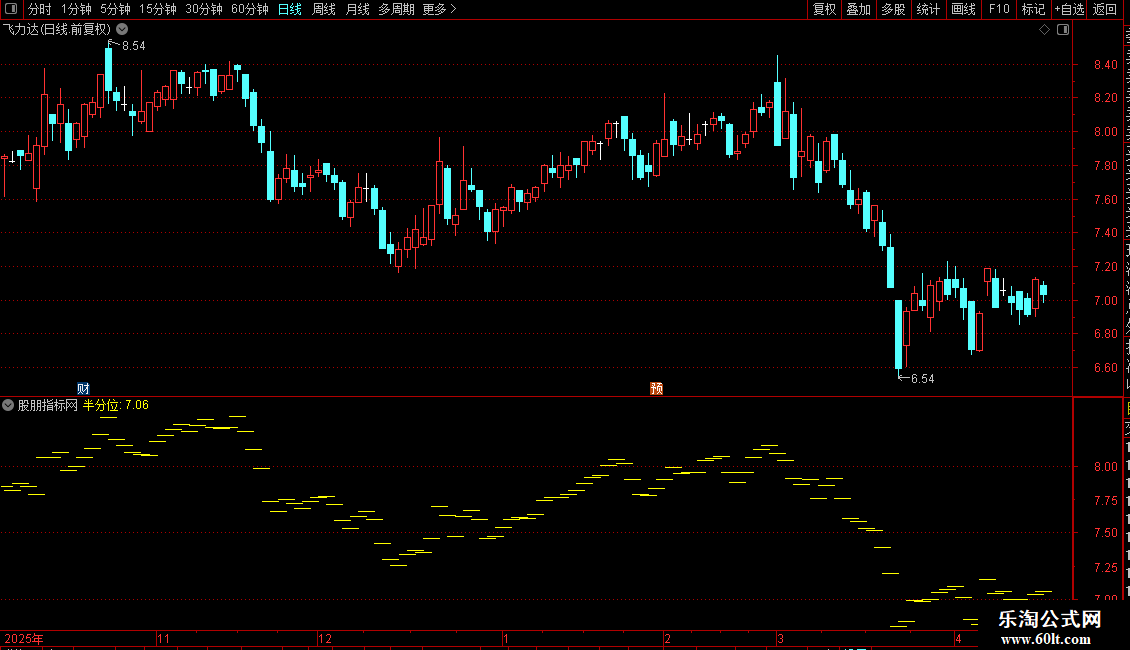Toggle the side panel icon in chart header
Image resolution: width=1130 pixels, height=650 pixels.
click(x=1063, y=30)
